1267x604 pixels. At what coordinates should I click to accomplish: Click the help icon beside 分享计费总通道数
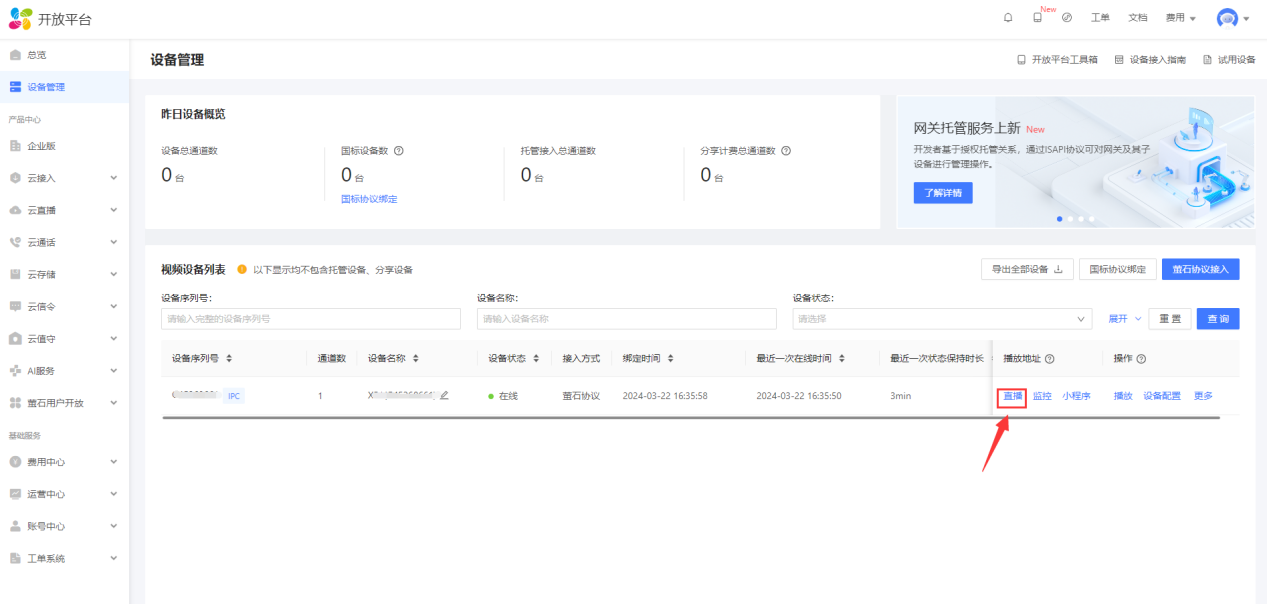[x=786, y=151]
